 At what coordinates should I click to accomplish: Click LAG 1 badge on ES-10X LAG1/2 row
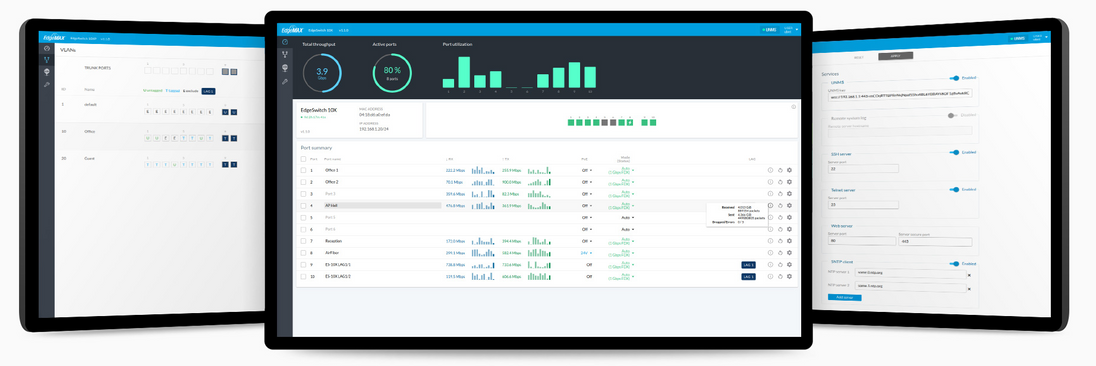point(749,277)
